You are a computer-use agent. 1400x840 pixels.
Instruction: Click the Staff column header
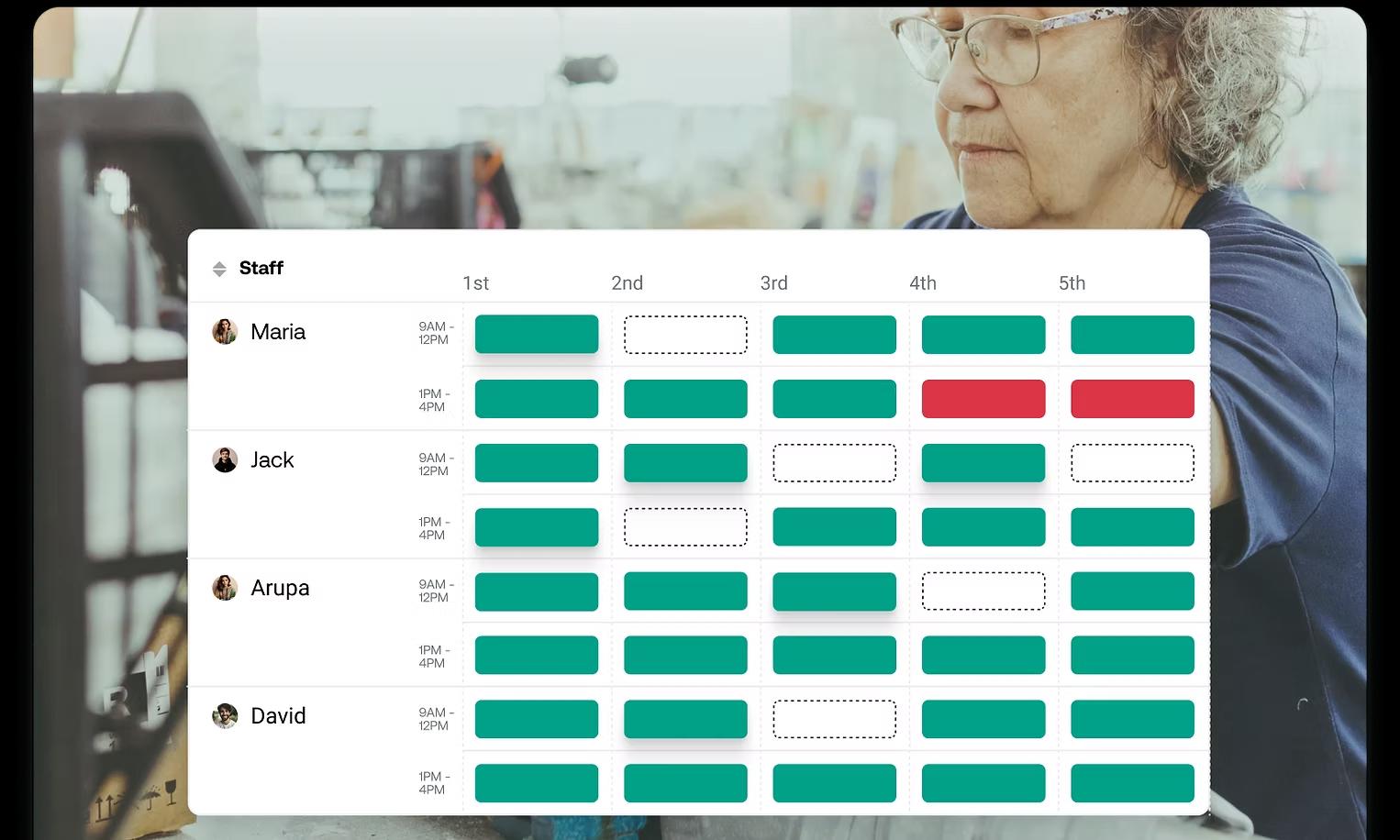point(261,269)
